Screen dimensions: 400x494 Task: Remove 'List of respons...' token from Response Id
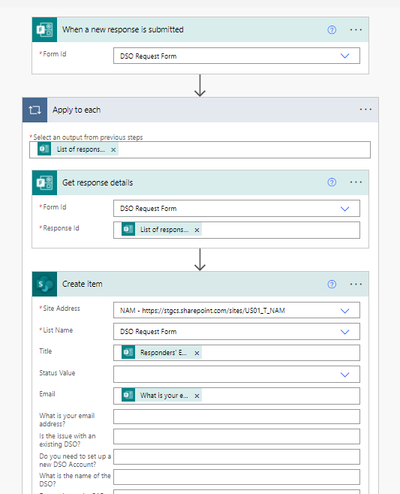[x=197, y=230]
